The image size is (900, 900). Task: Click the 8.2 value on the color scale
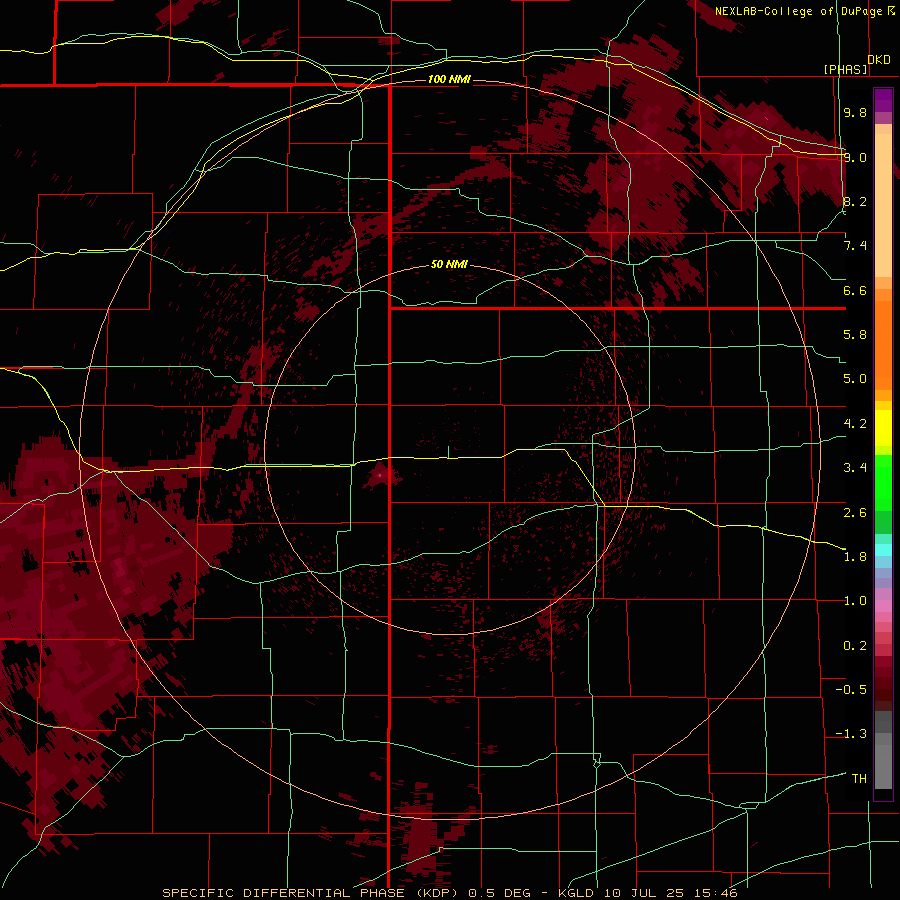tap(855, 201)
